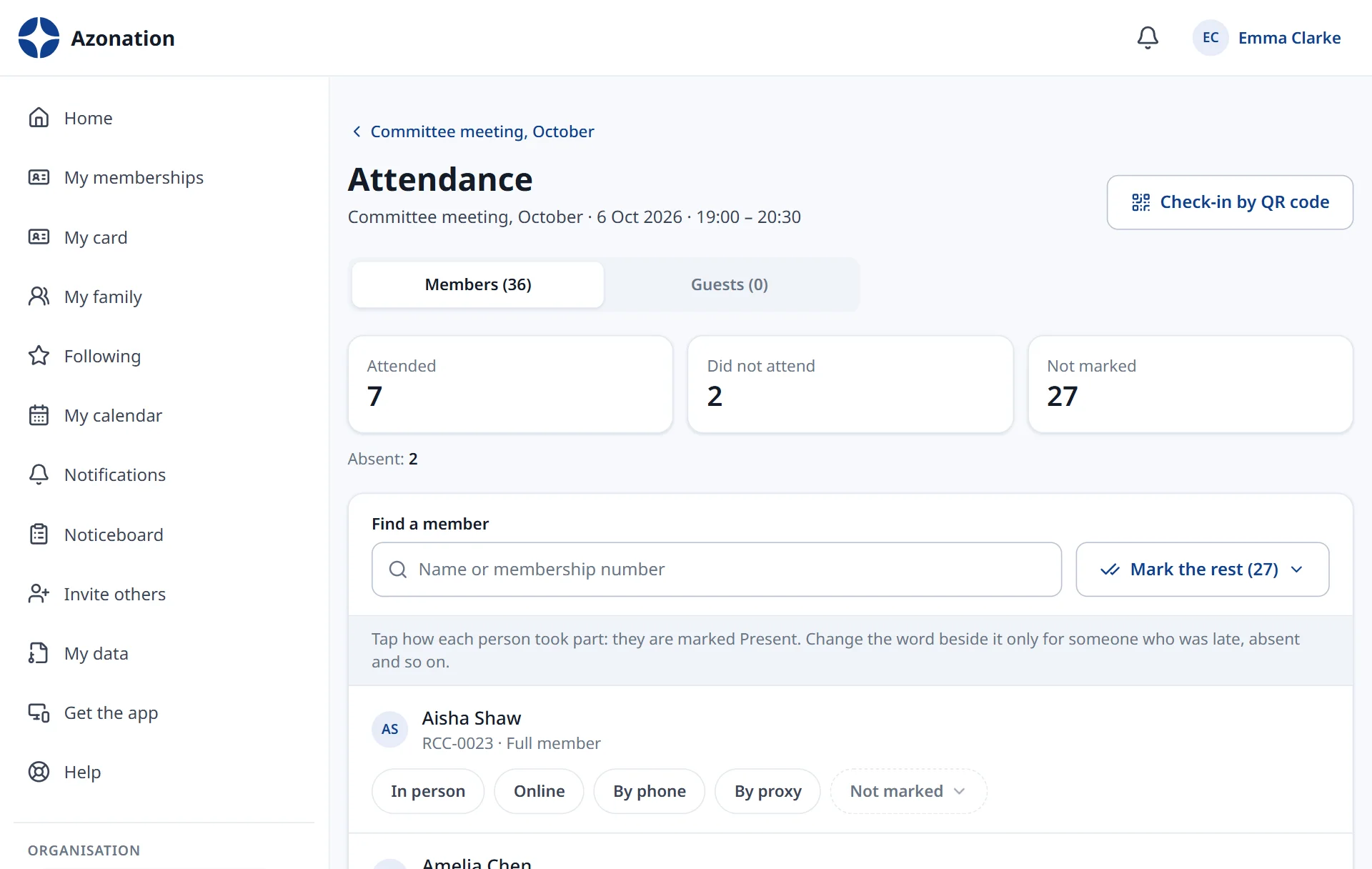Click the My calendar icon
Image resolution: width=1372 pixels, height=869 pixels.
[x=39, y=415]
